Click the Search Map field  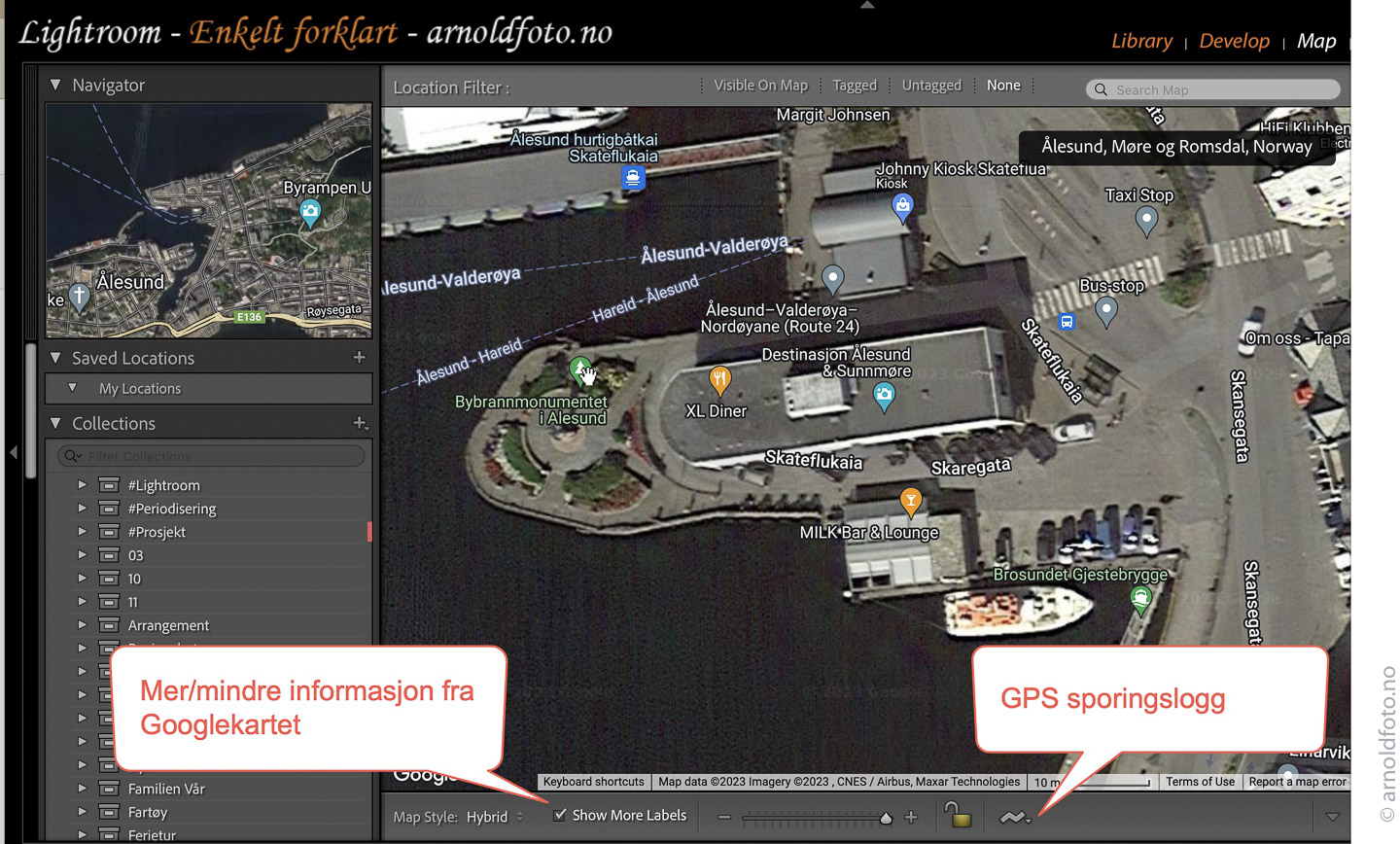(x=1212, y=89)
